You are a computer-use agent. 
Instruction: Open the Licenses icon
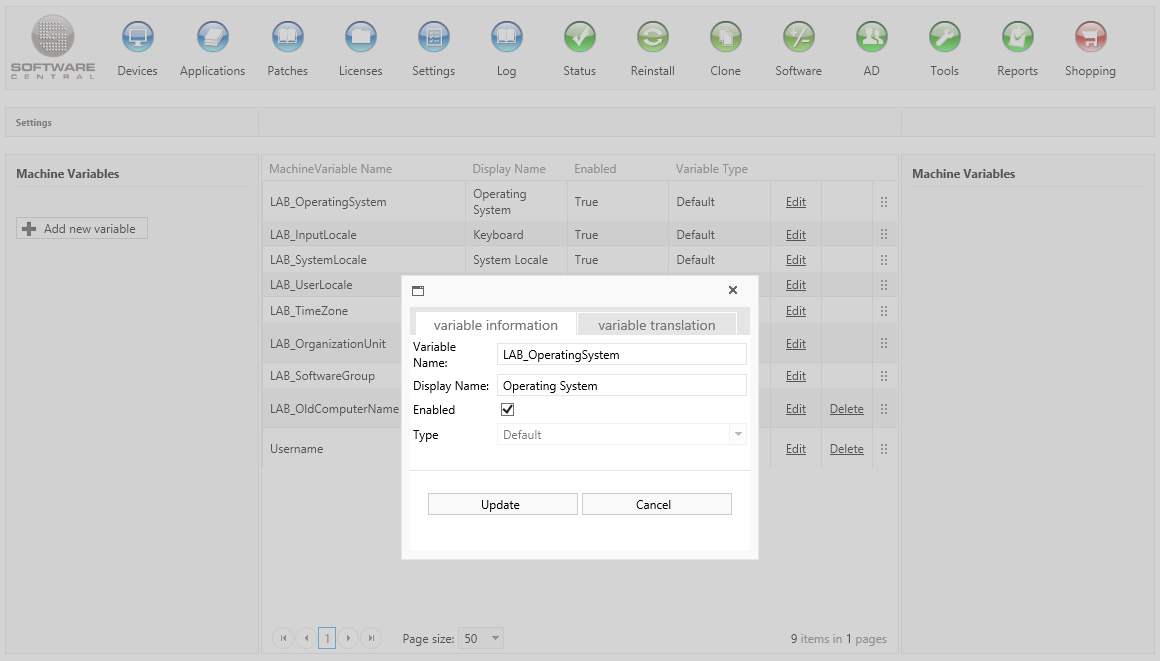[x=360, y=38]
